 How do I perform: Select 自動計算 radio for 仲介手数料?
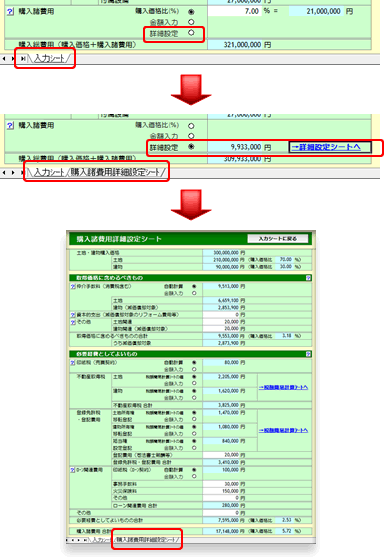[194, 286]
